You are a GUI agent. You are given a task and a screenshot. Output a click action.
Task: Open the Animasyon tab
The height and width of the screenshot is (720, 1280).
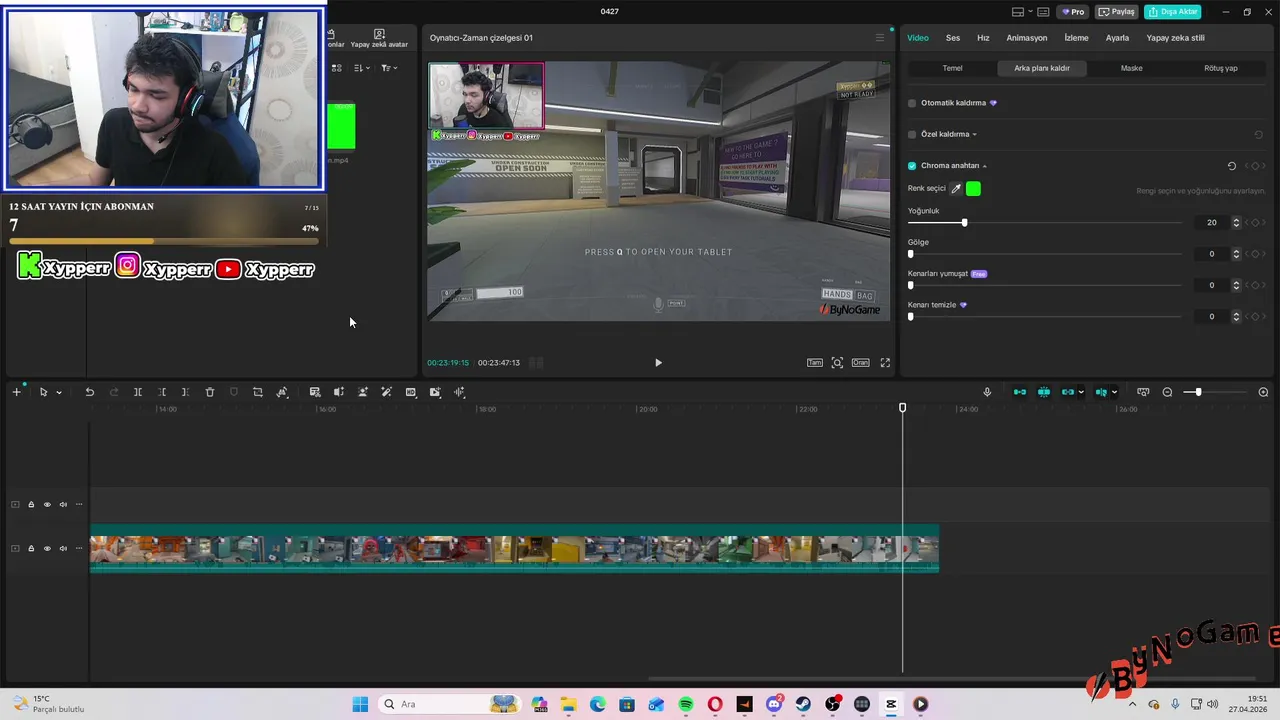pyautogui.click(x=1027, y=38)
